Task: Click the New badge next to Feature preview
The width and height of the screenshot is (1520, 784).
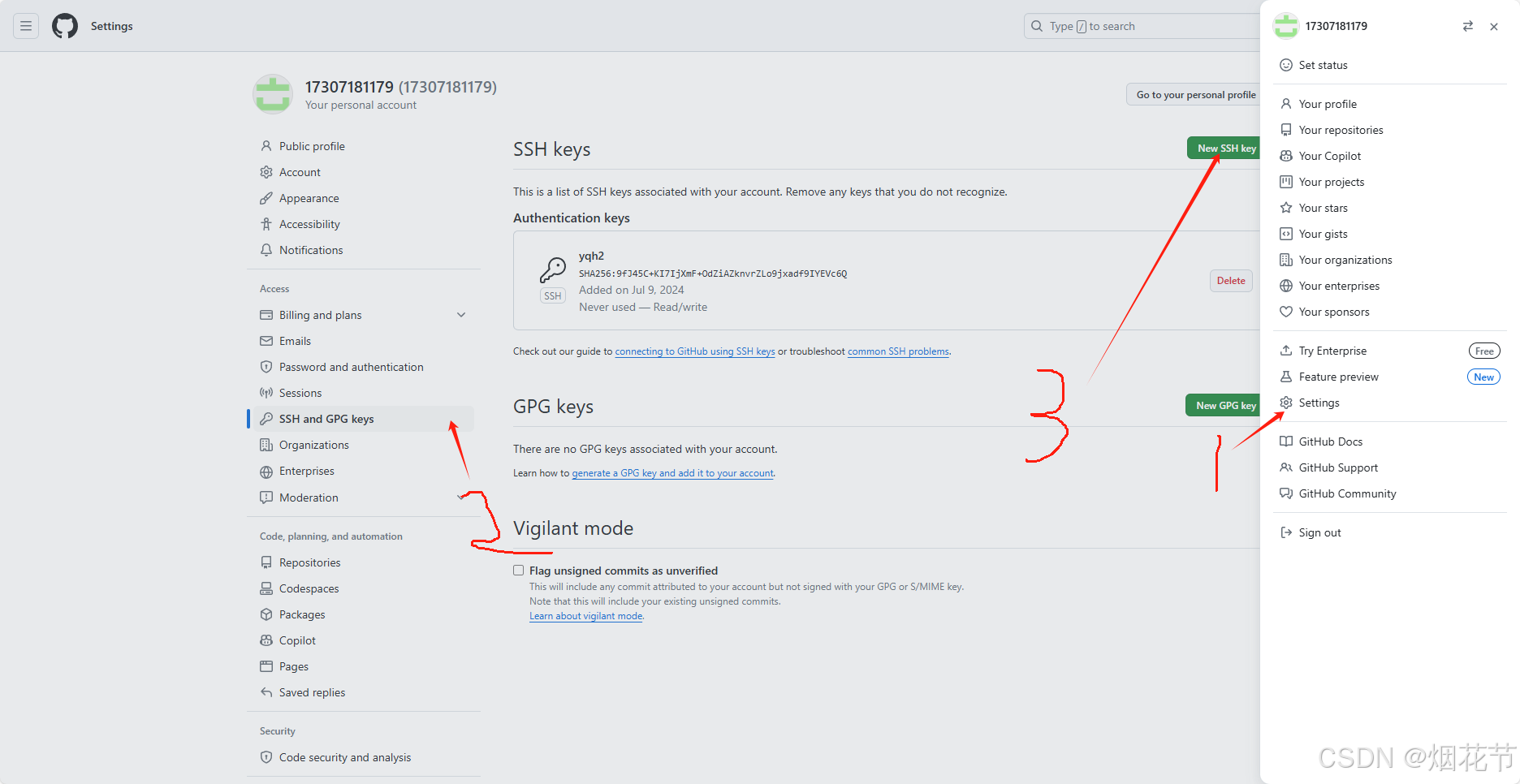Action: (x=1483, y=377)
